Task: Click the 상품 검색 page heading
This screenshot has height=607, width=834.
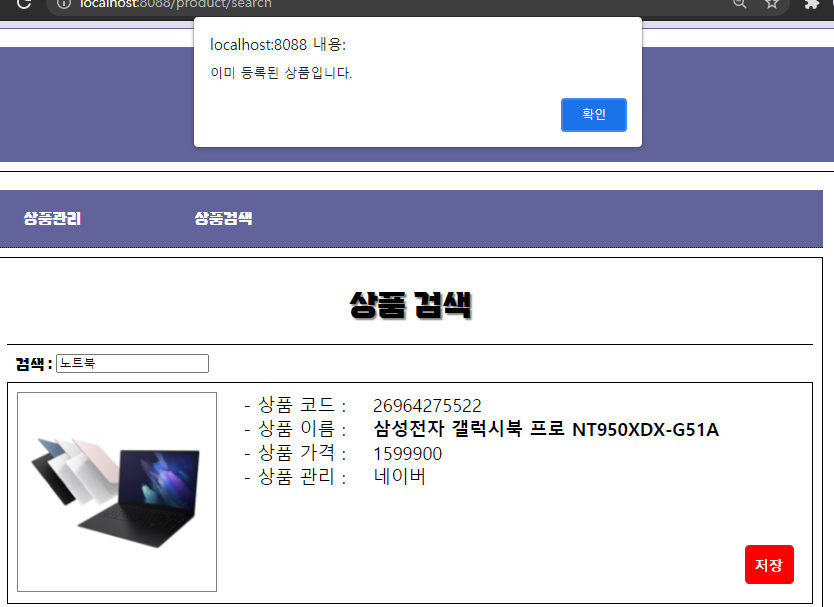Action: pyautogui.click(x=410, y=305)
